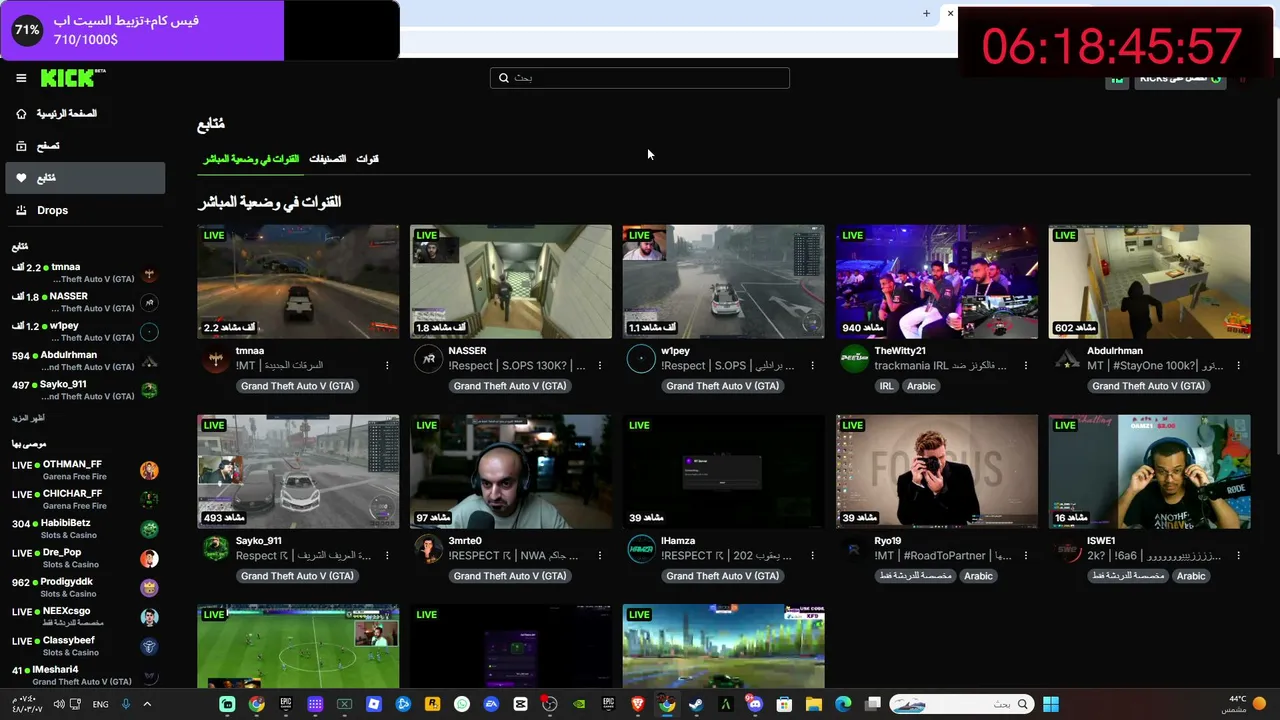Click the Arabic tag under Ryo19
The image size is (1280, 720).
pyautogui.click(x=978, y=576)
